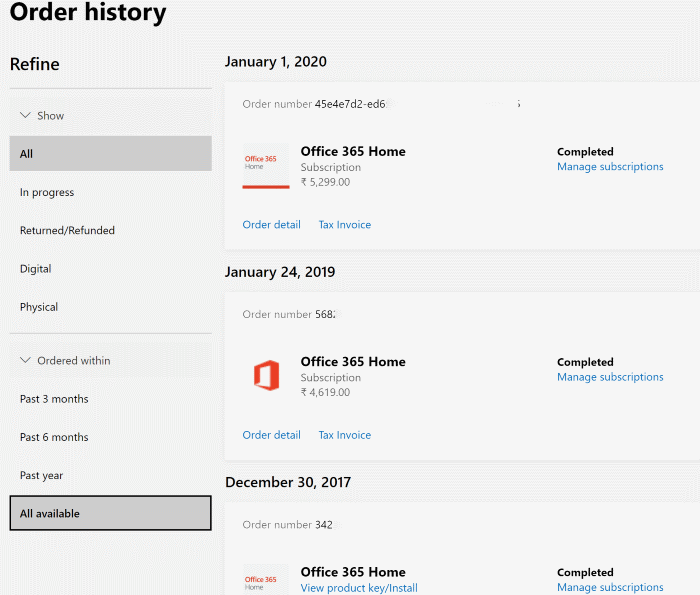Click Completed status for the January 1, 2020 order
The image size is (700, 595).
[585, 152]
